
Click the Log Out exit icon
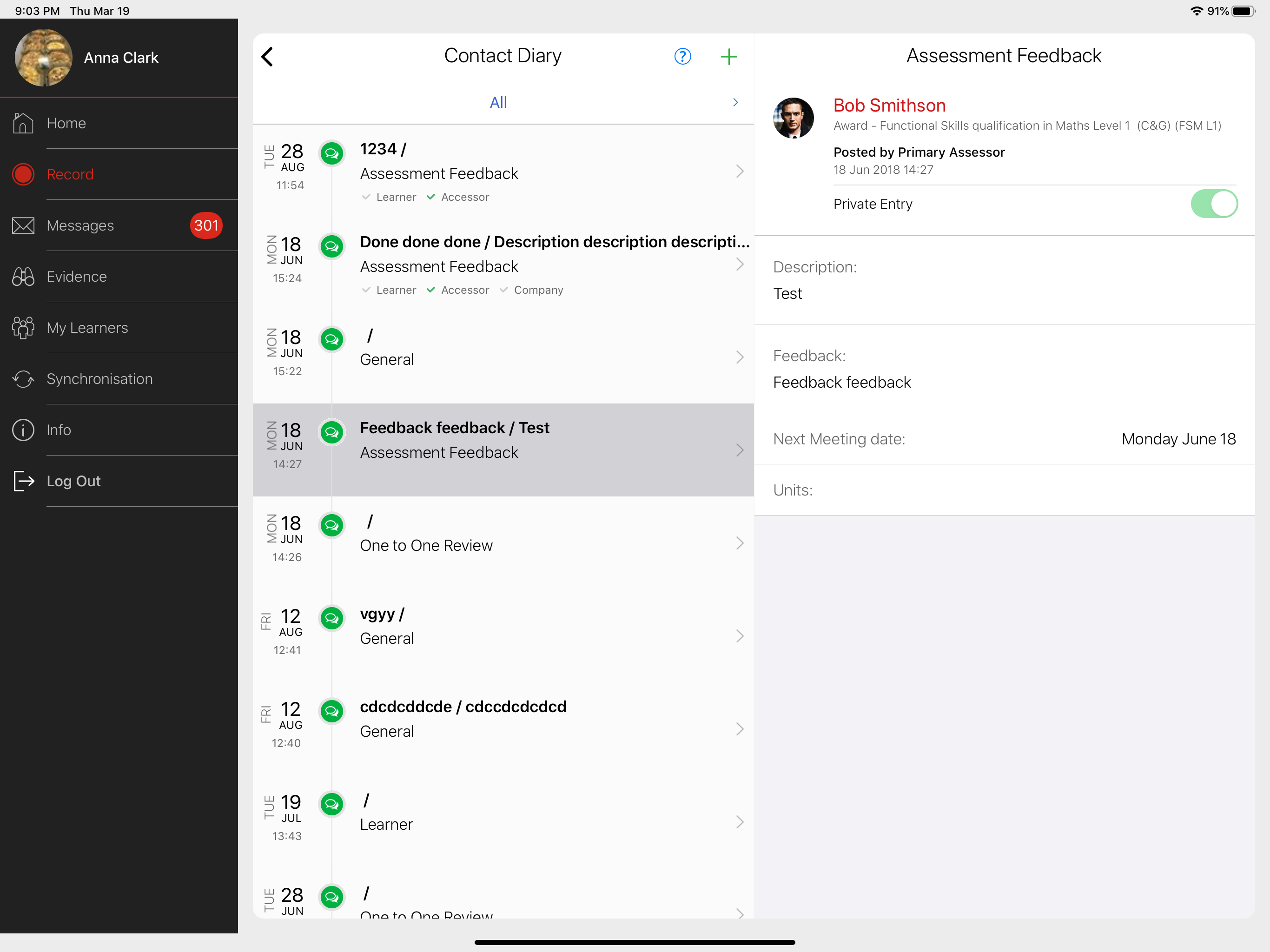(x=23, y=481)
